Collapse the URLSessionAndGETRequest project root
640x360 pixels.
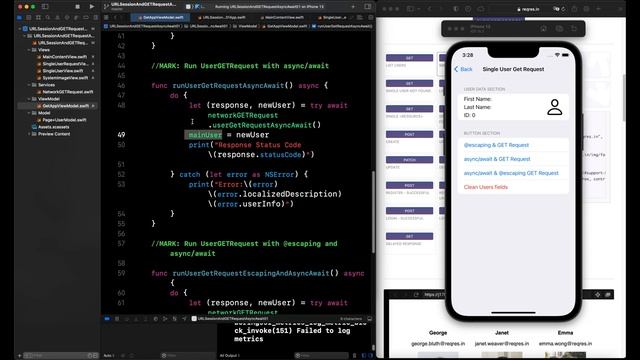point(20,29)
